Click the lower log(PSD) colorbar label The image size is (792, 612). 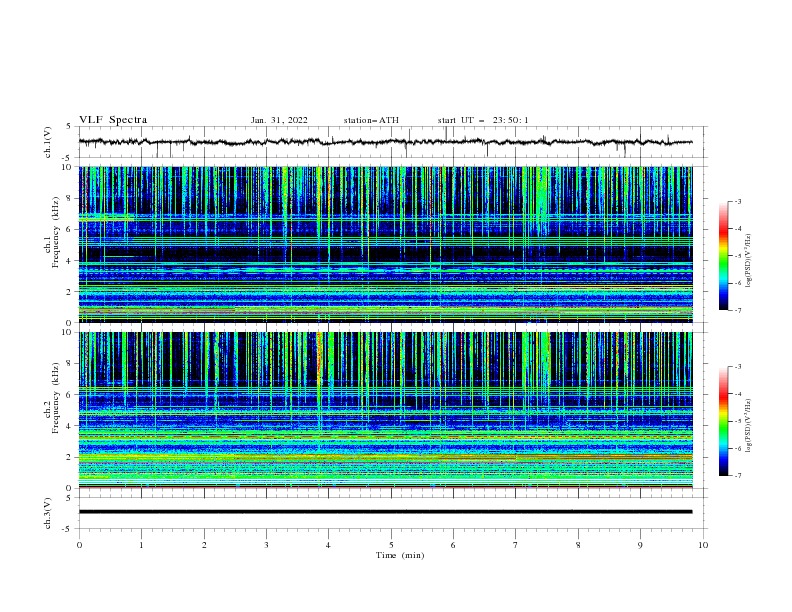[x=748, y=425]
